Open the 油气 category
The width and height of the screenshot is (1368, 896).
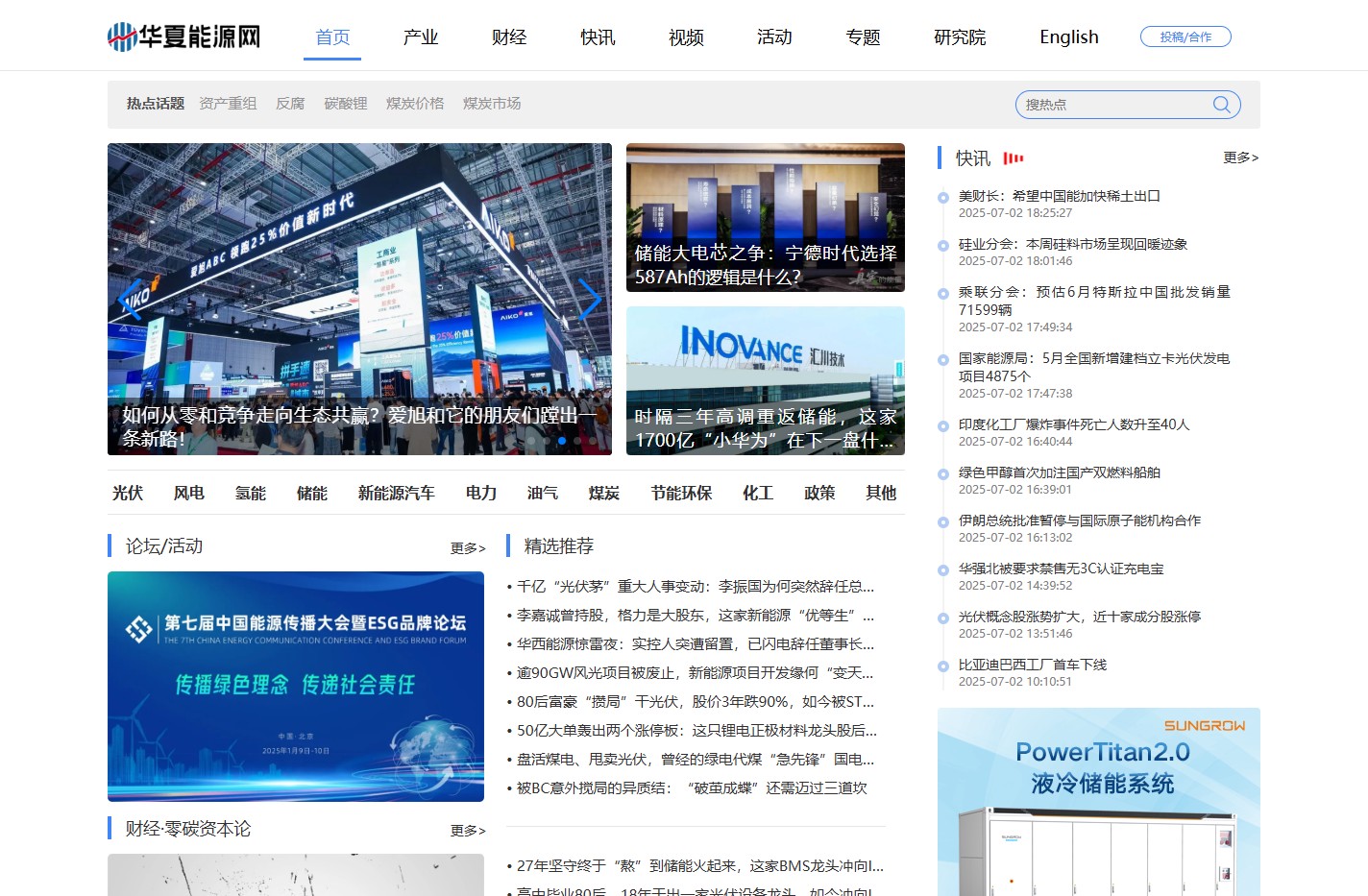[x=543, y=493]
